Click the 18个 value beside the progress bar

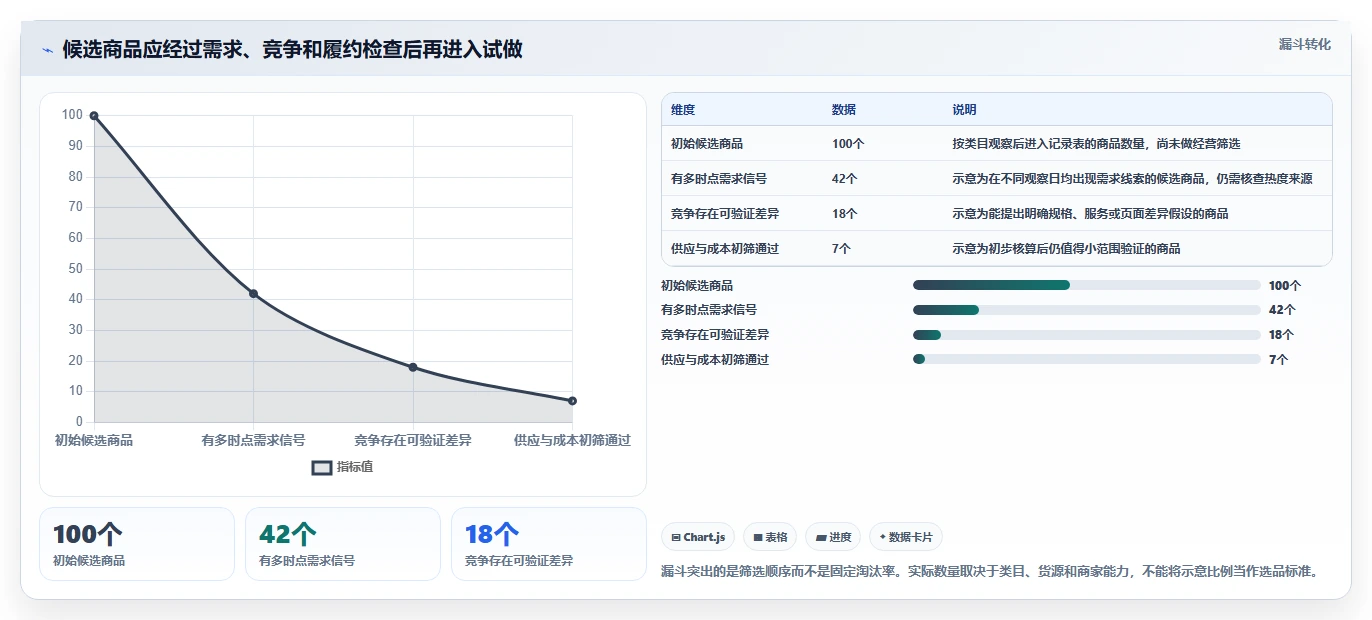pyautogui.click(x=1281, y=335)
